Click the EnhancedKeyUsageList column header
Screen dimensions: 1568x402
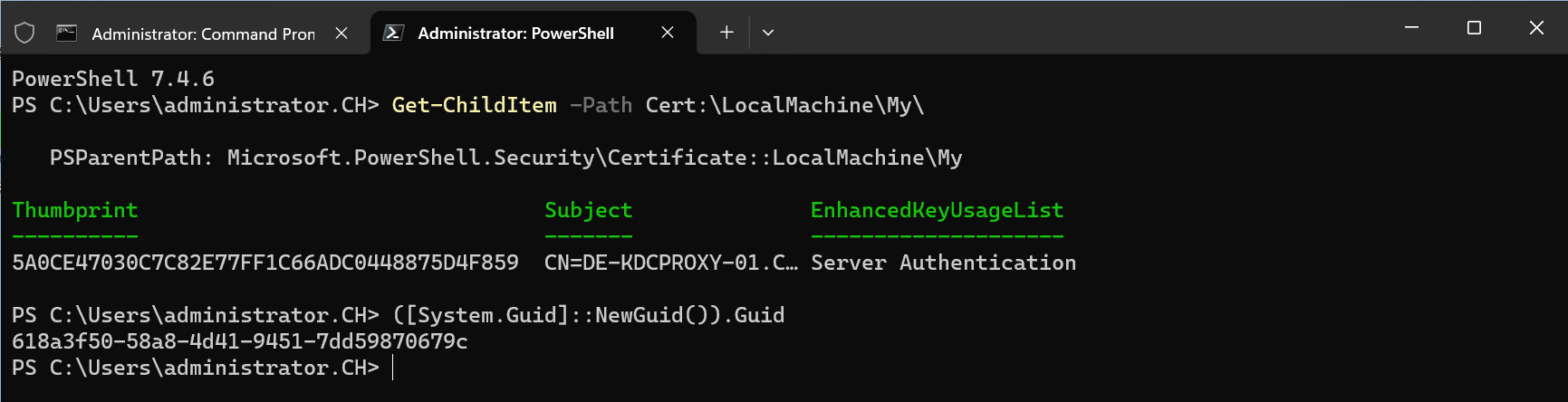(x=937, y=210)
